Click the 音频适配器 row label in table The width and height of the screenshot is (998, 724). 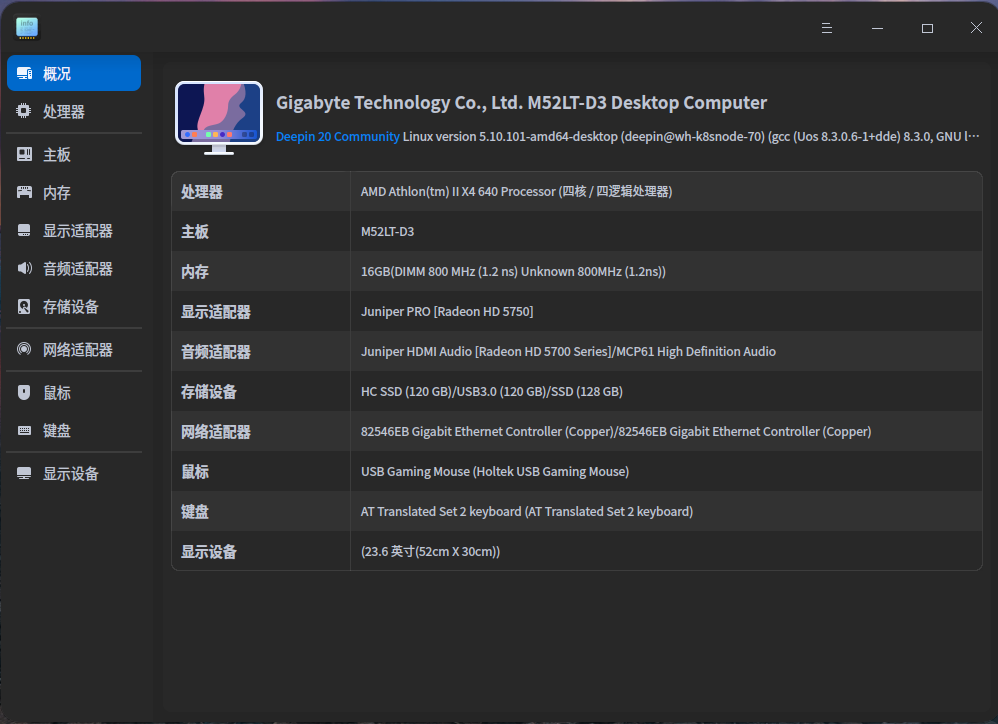click(x=216, y=352)
